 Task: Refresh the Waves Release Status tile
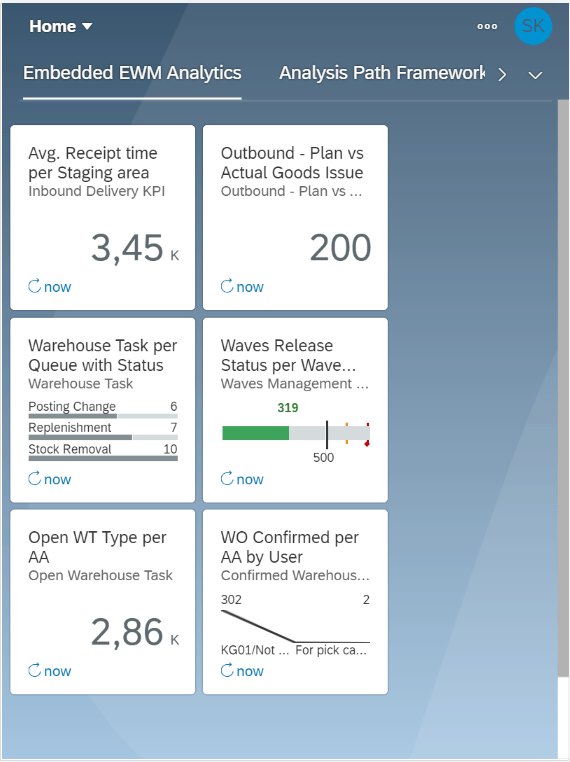click(227, 479)
